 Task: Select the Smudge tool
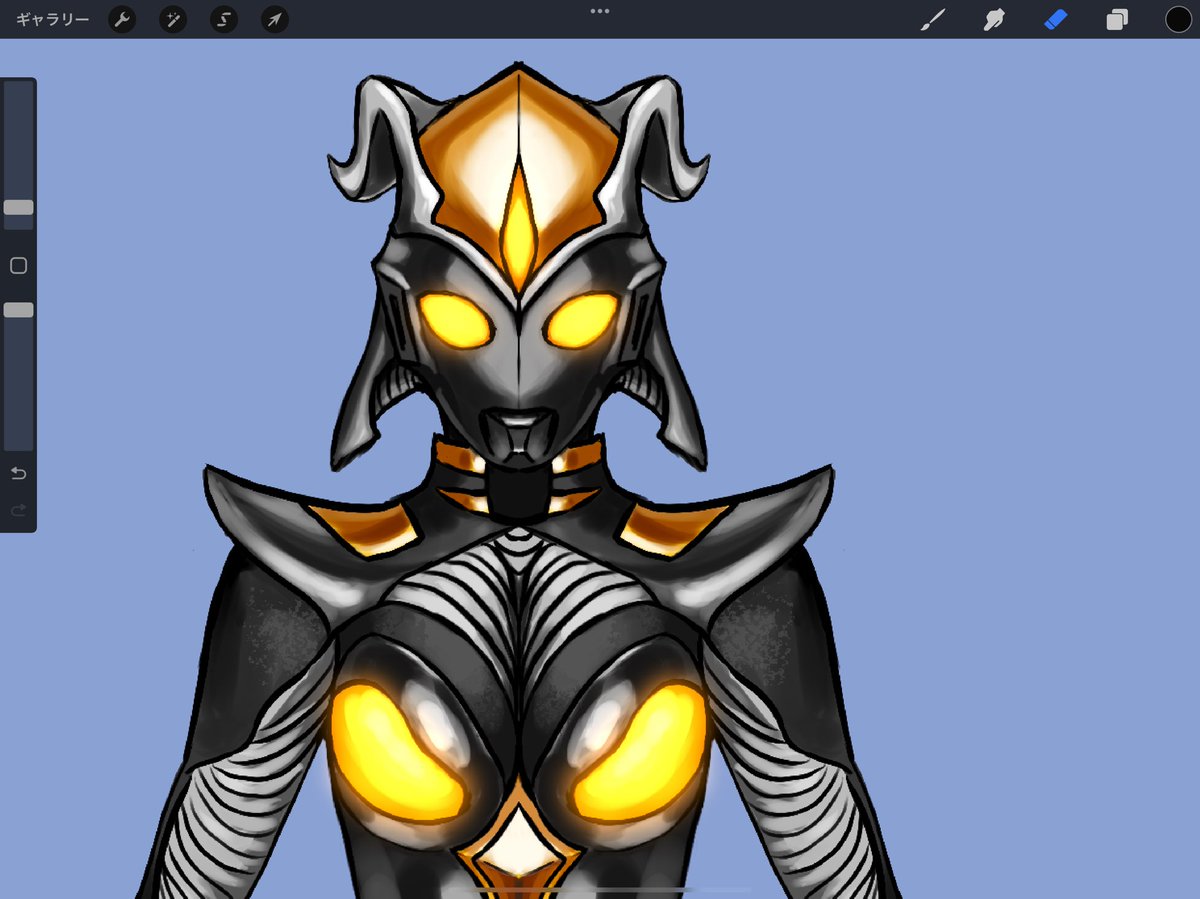point(994,19)
